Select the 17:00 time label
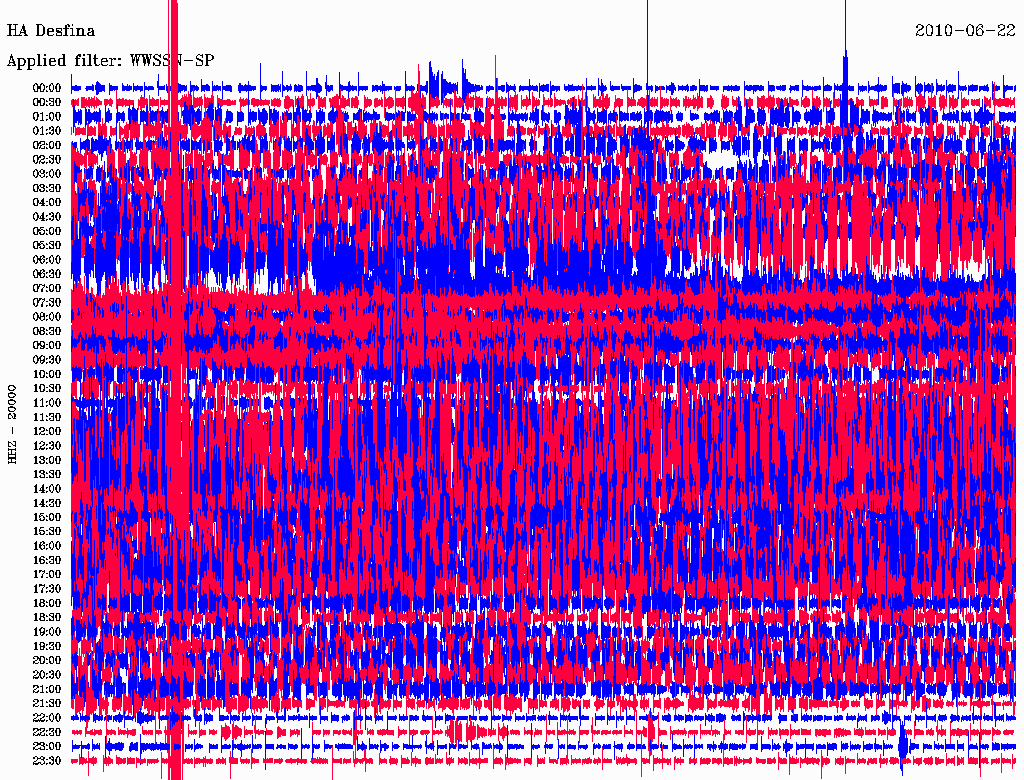Image resolution: width=1024 pixels, height=780 pixels. click(x=47, y=574)
